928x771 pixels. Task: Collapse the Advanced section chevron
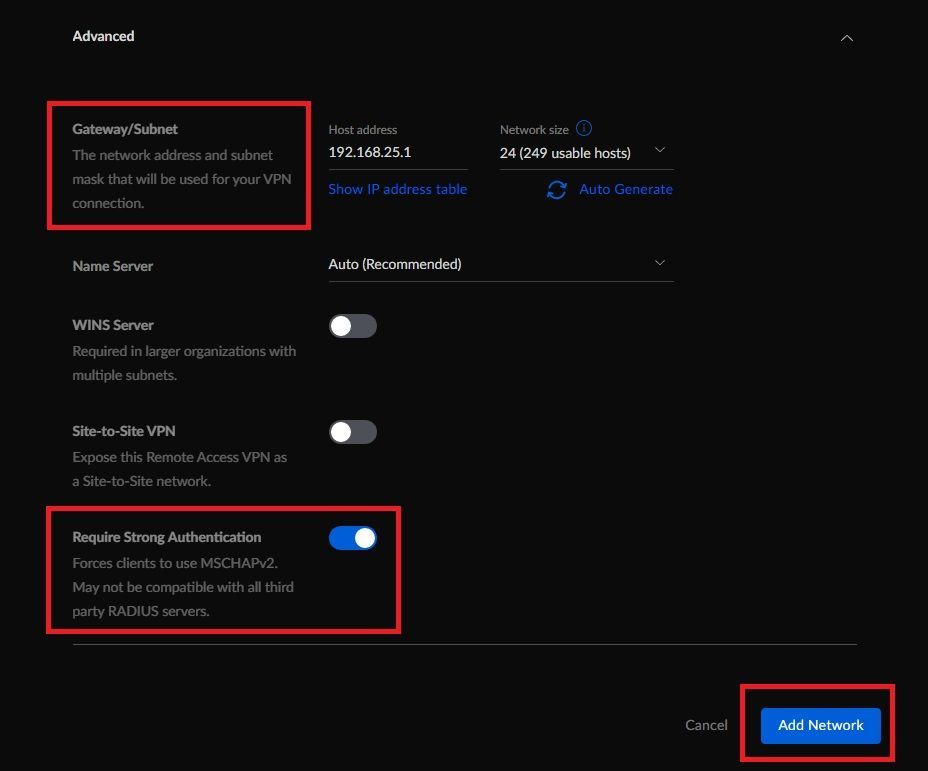click(x=846, y=38)
